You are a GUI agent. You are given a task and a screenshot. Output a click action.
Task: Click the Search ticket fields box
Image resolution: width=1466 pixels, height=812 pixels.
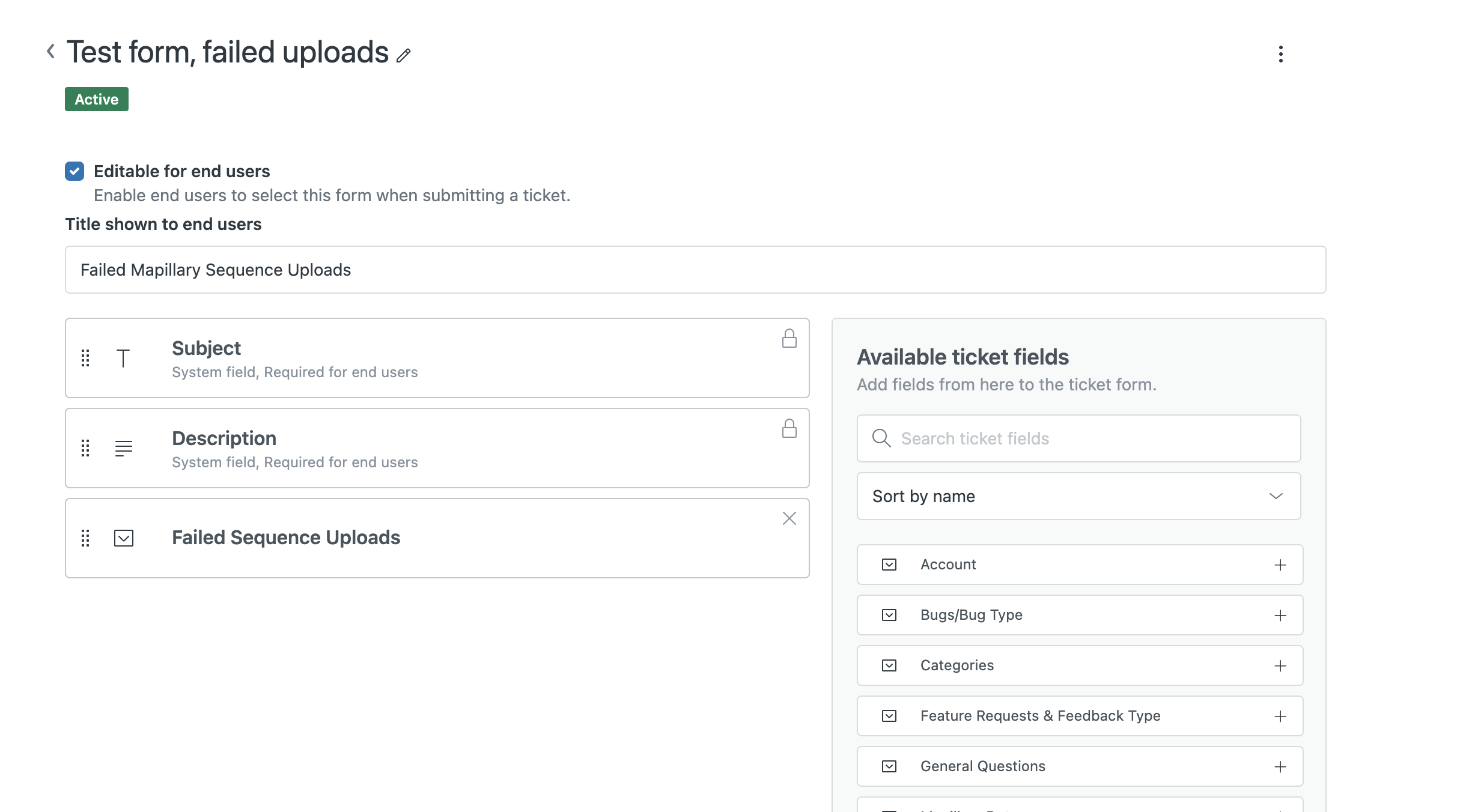coord(1078,438)
